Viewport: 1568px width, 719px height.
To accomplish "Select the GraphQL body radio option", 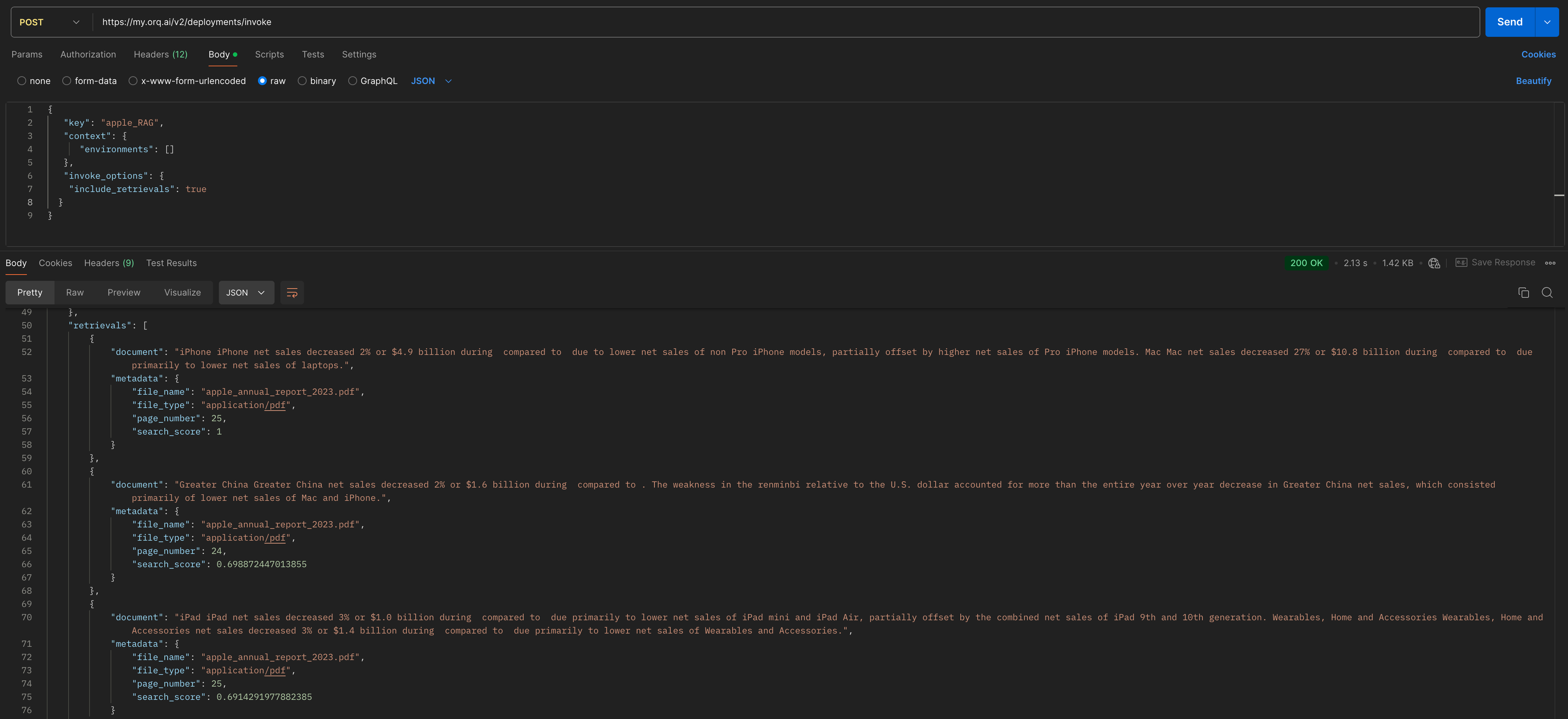I will 353,81.
